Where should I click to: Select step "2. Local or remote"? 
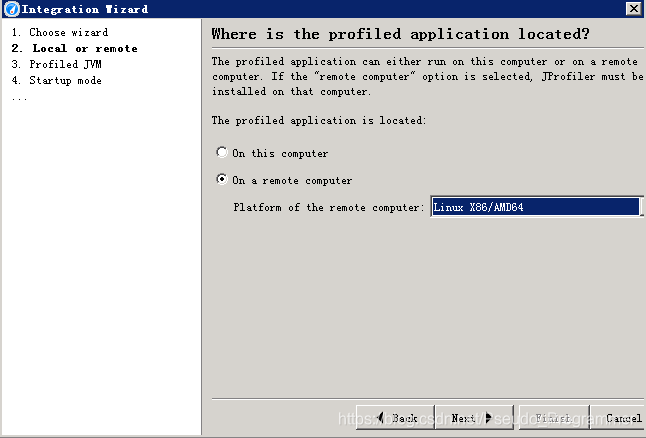click(x=75, y=48)
